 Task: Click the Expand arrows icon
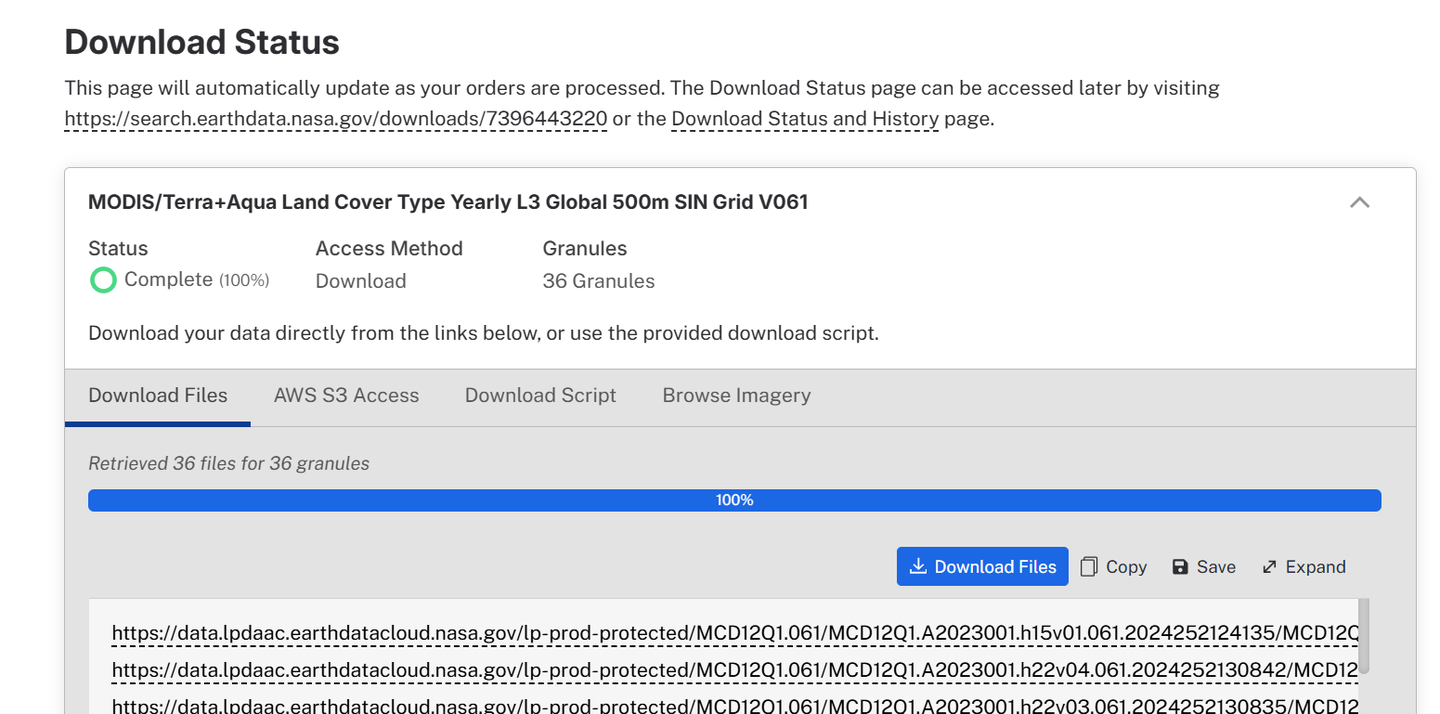pyautogui.click(x=1269, y=567)
